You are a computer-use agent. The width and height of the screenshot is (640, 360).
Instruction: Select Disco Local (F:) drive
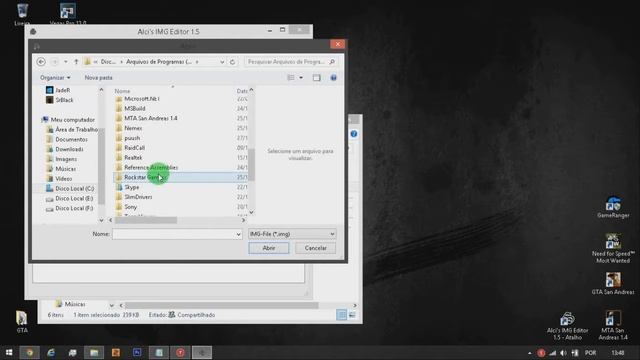click(x=69, y=208)
